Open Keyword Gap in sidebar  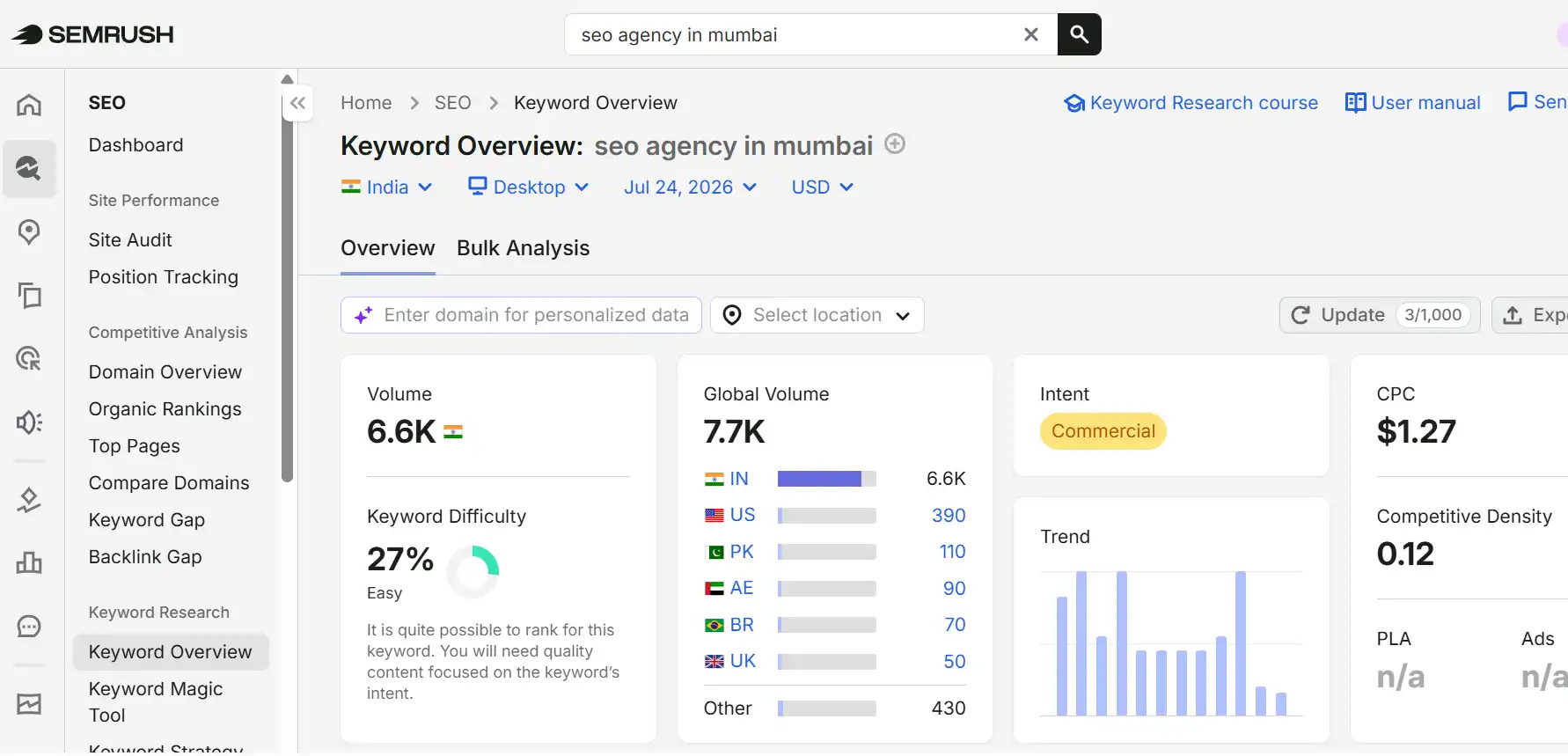147,520
